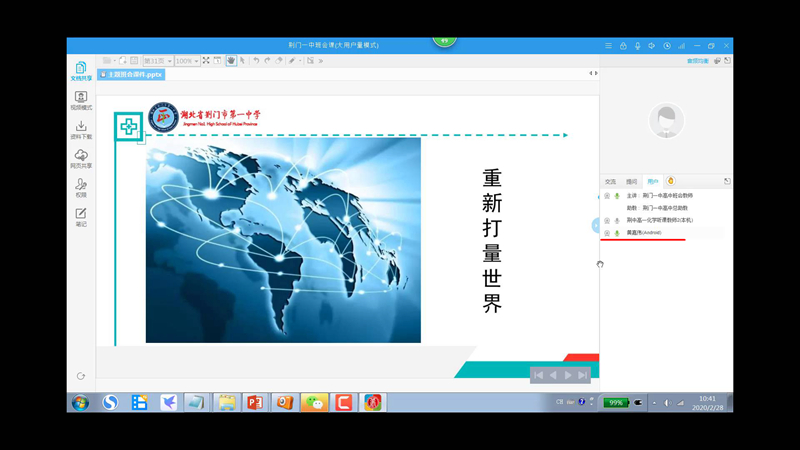The width and height of the screenshot is (800, 450).
Task: Click the fullscreen expand icon in toolbar
Action: (x=206, y=61)
